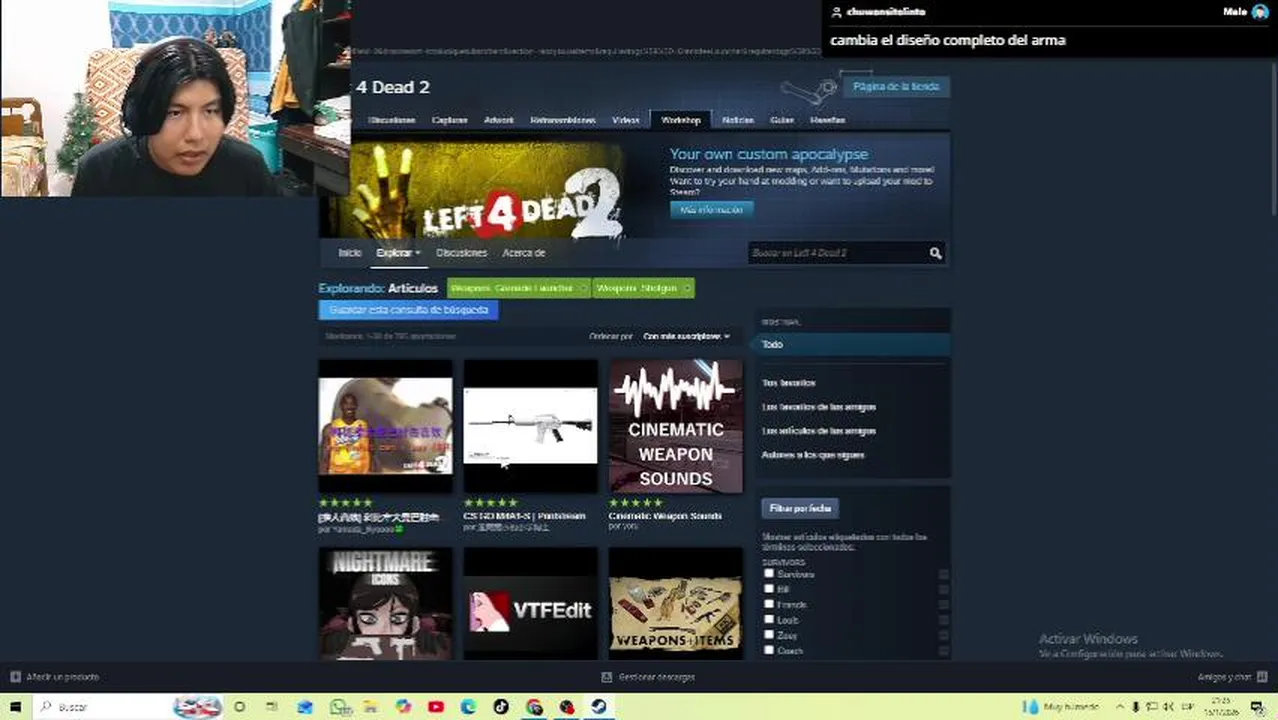Screen dimensions: 1278x720
Task: Open the Reseñas hub tab
Action: [827, 120]
